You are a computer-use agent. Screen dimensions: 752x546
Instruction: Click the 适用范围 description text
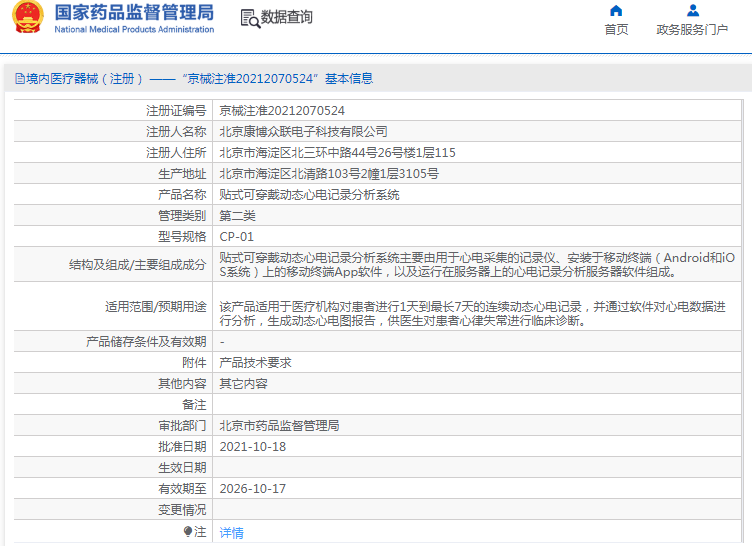click(x=472, y=313)
